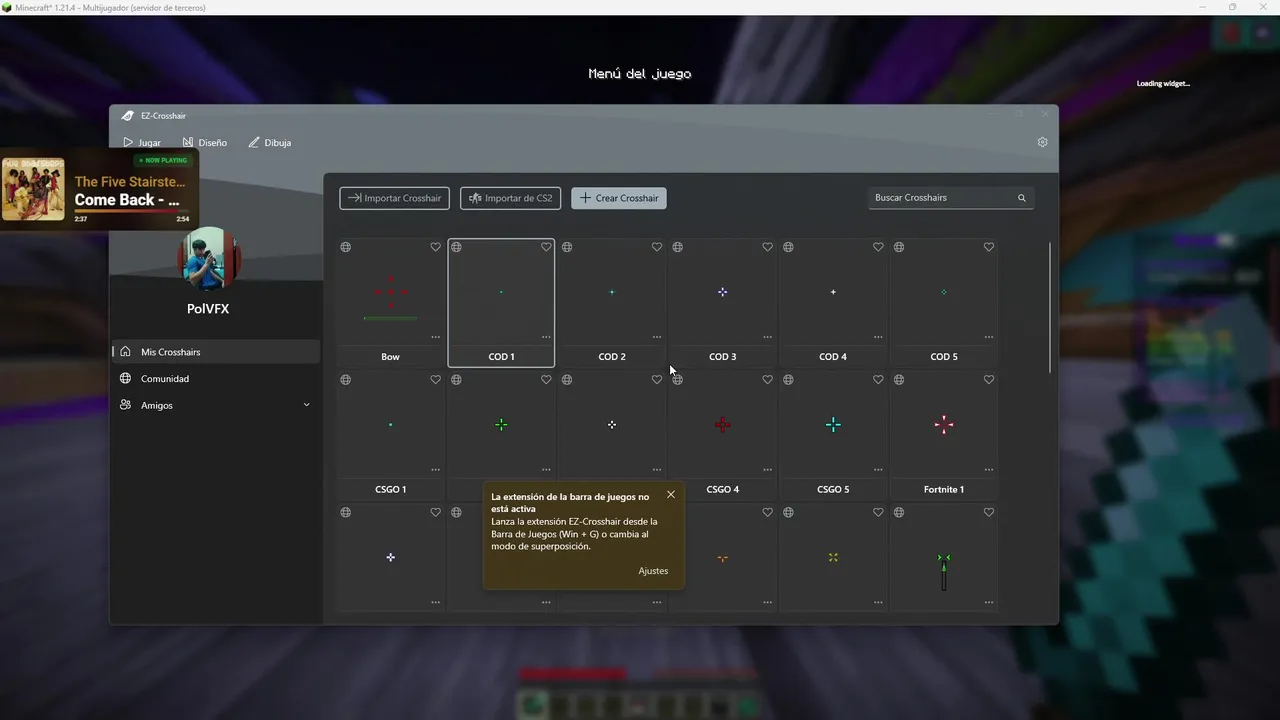Click Ajustes in the notification popup
The image size is (1280, 720).
pyautogui.click(x=653, y=571)
